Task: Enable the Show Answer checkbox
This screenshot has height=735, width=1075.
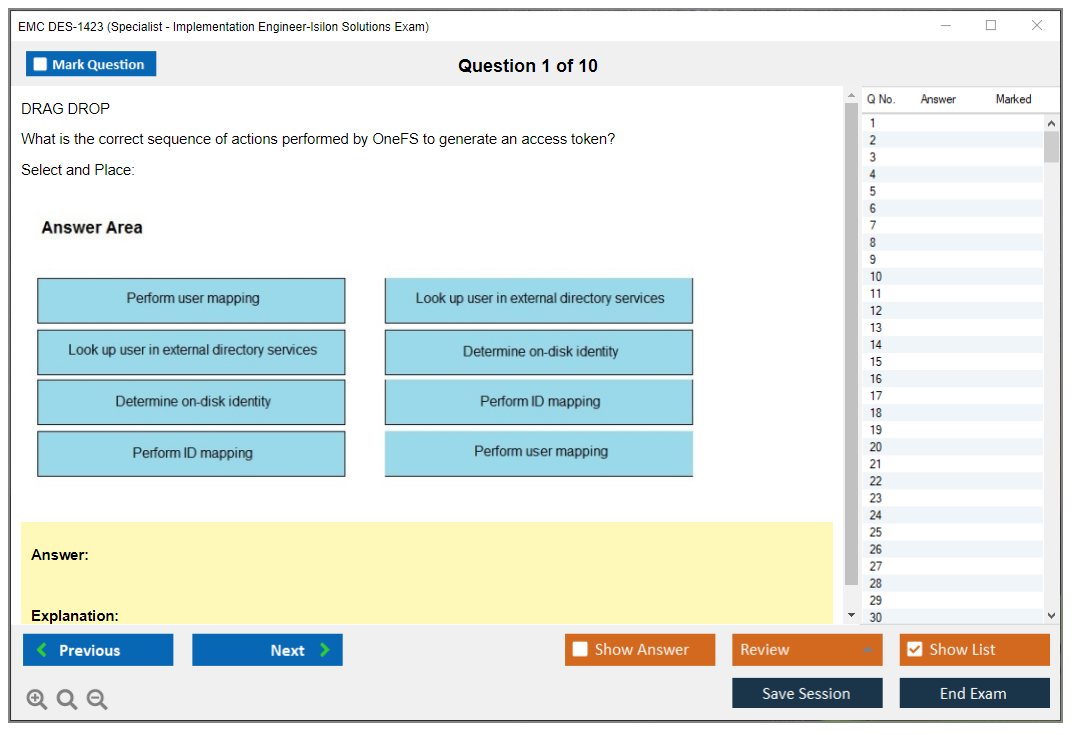Action: tap(580, 650)
